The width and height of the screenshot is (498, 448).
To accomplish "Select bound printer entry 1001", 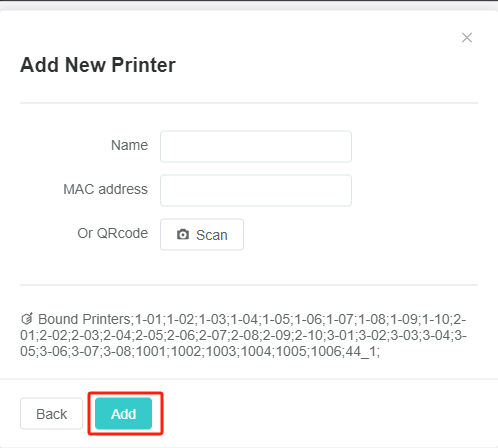I will [x=152, y=351].
